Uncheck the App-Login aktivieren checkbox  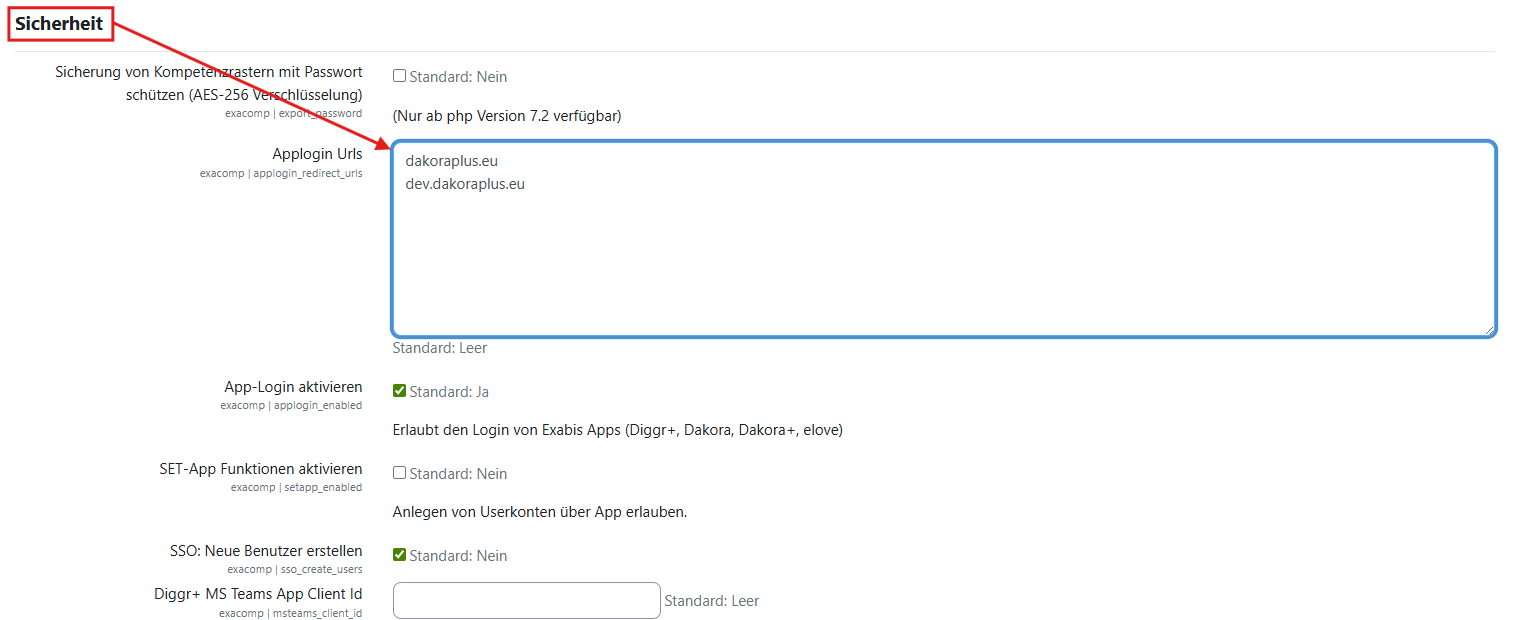coord(400,391)
